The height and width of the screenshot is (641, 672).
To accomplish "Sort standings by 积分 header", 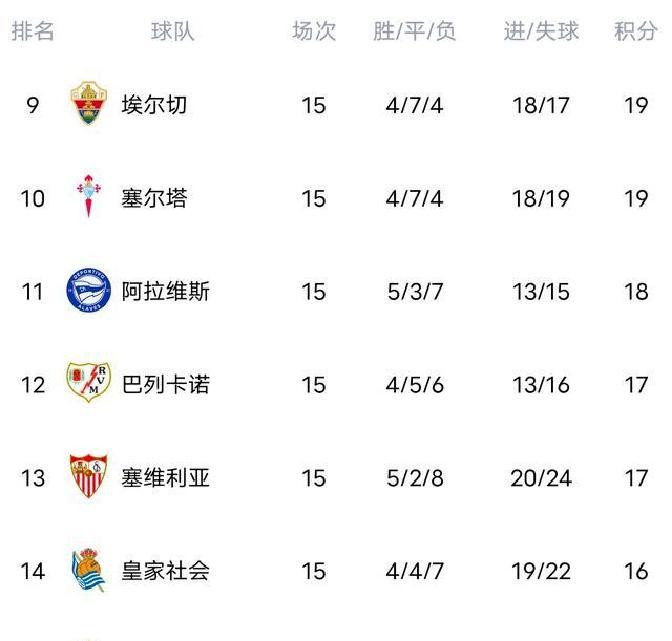I will (636, 32).
